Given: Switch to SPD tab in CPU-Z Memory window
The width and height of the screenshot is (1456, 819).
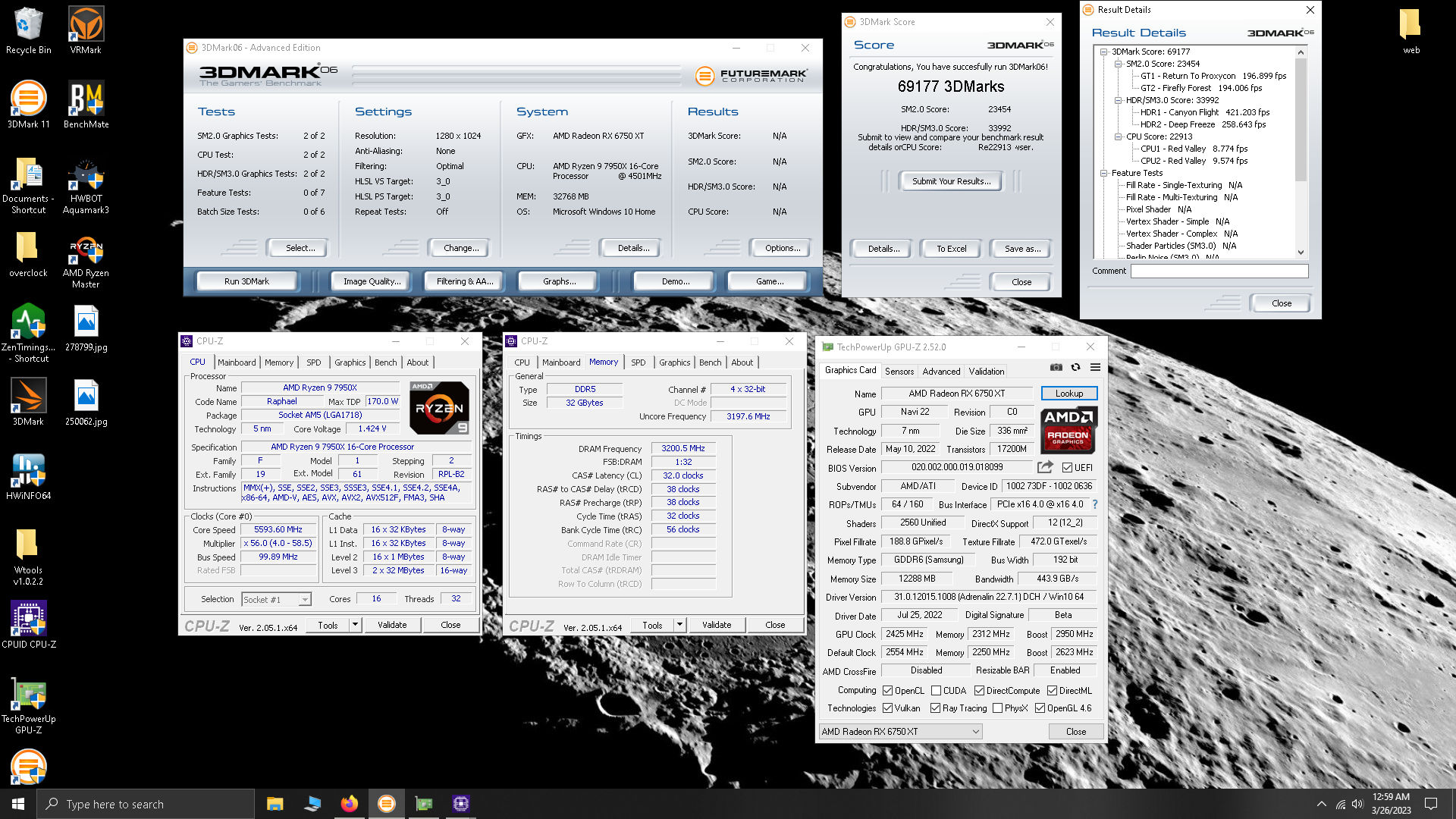Looking at the screenshot, I should pyautogui.click(x=639, y=362).
